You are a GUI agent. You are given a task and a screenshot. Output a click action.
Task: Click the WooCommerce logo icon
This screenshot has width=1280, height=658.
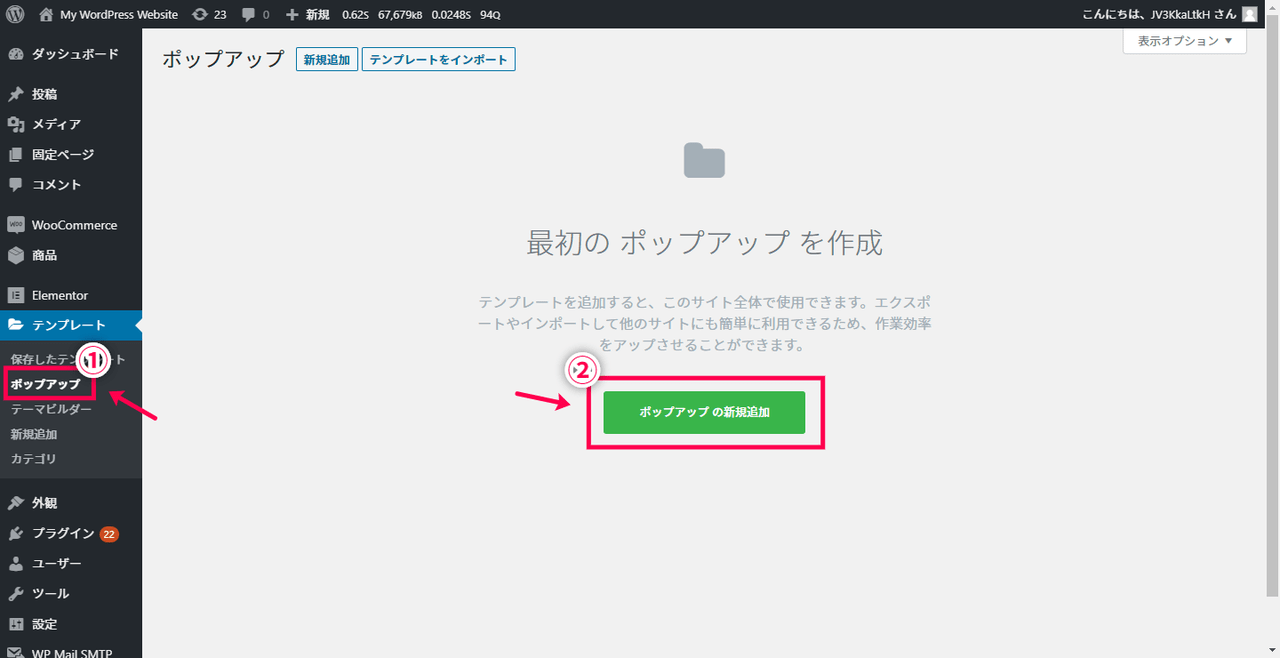[x=15, y=225]
